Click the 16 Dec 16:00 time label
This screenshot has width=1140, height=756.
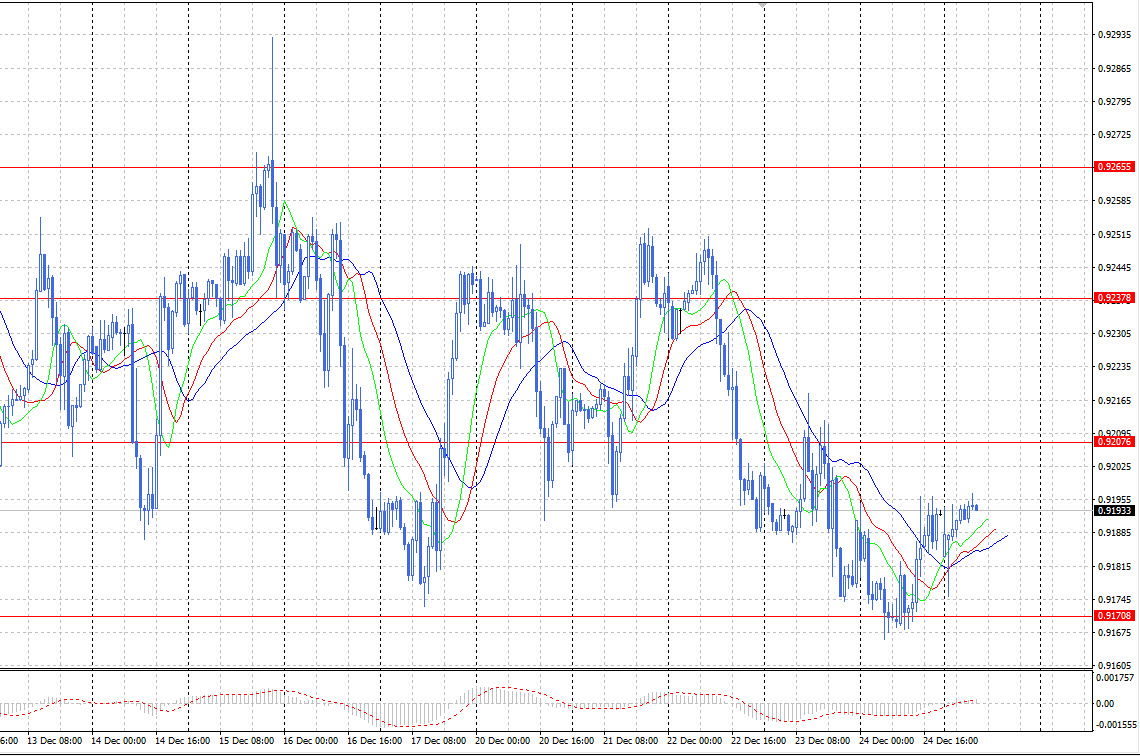coord(374,741)
